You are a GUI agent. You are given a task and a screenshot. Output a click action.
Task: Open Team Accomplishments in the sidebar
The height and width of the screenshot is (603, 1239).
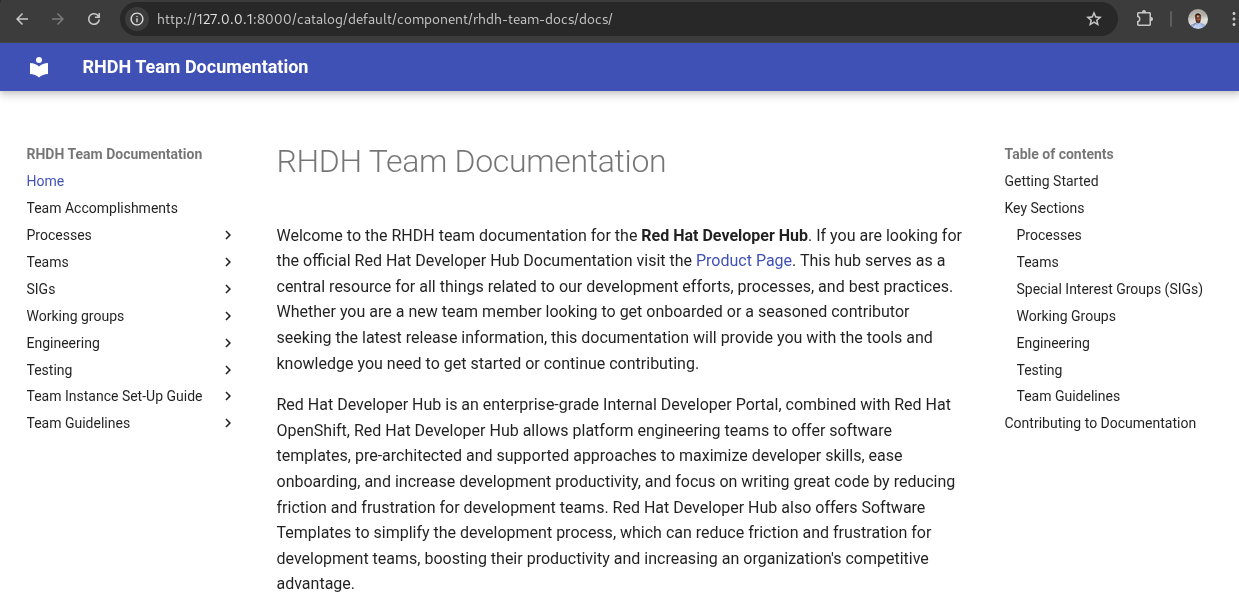pyautogui.click(x=102, y=208)
